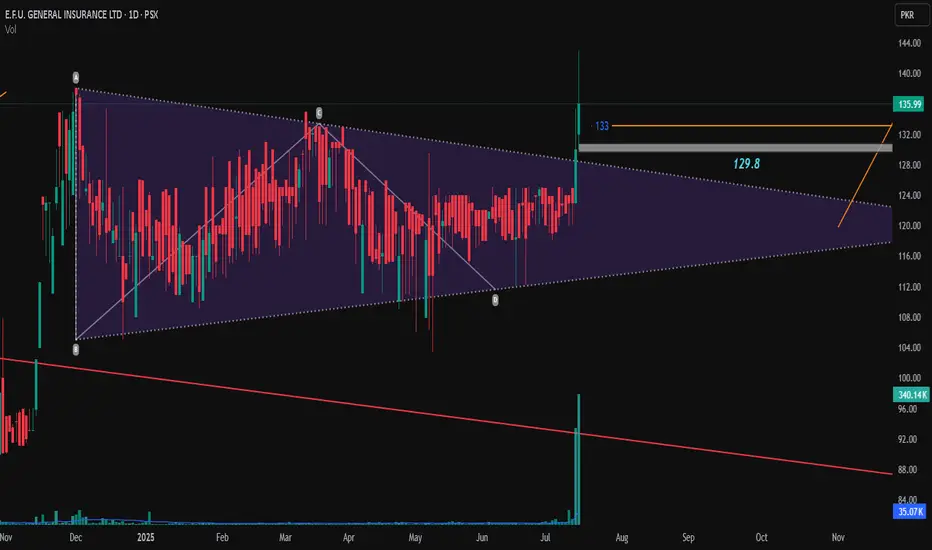Click the Aug label on time axis
932x550 pixels.
click(622, 538)
